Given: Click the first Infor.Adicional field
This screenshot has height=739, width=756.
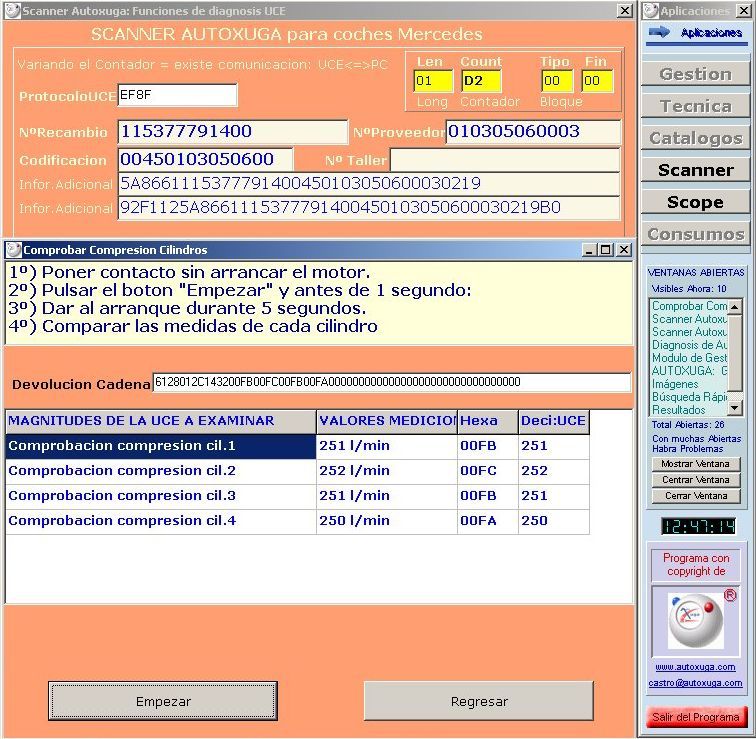Looking at the screenshot, I should click(x=369, y=184).
